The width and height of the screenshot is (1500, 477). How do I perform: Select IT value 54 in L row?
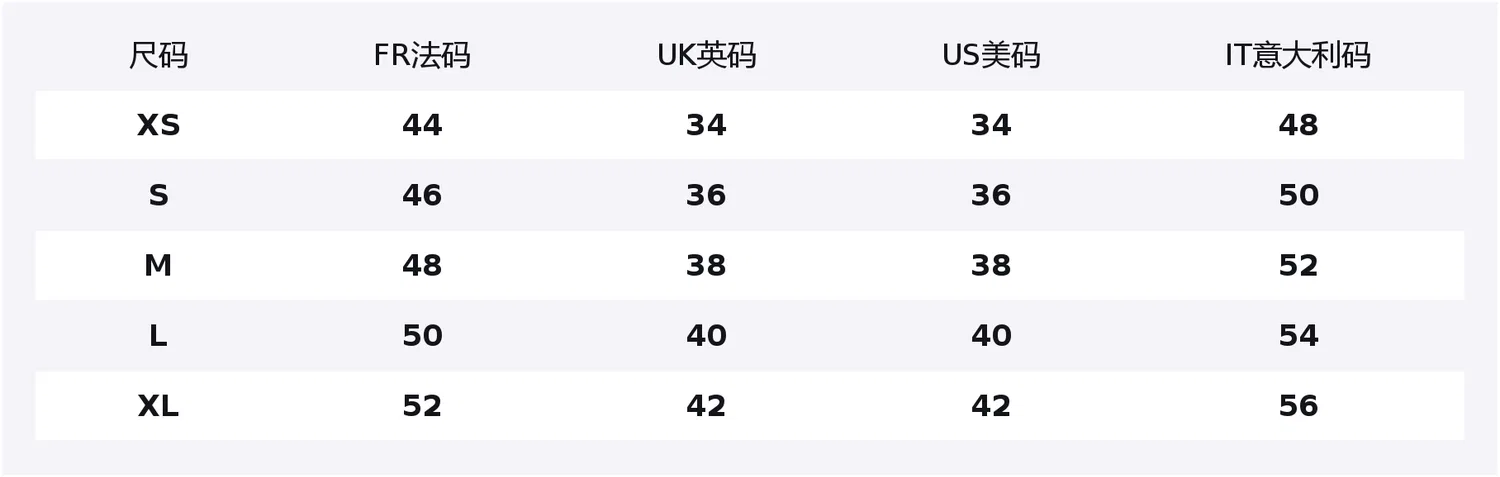[1298, 336]
